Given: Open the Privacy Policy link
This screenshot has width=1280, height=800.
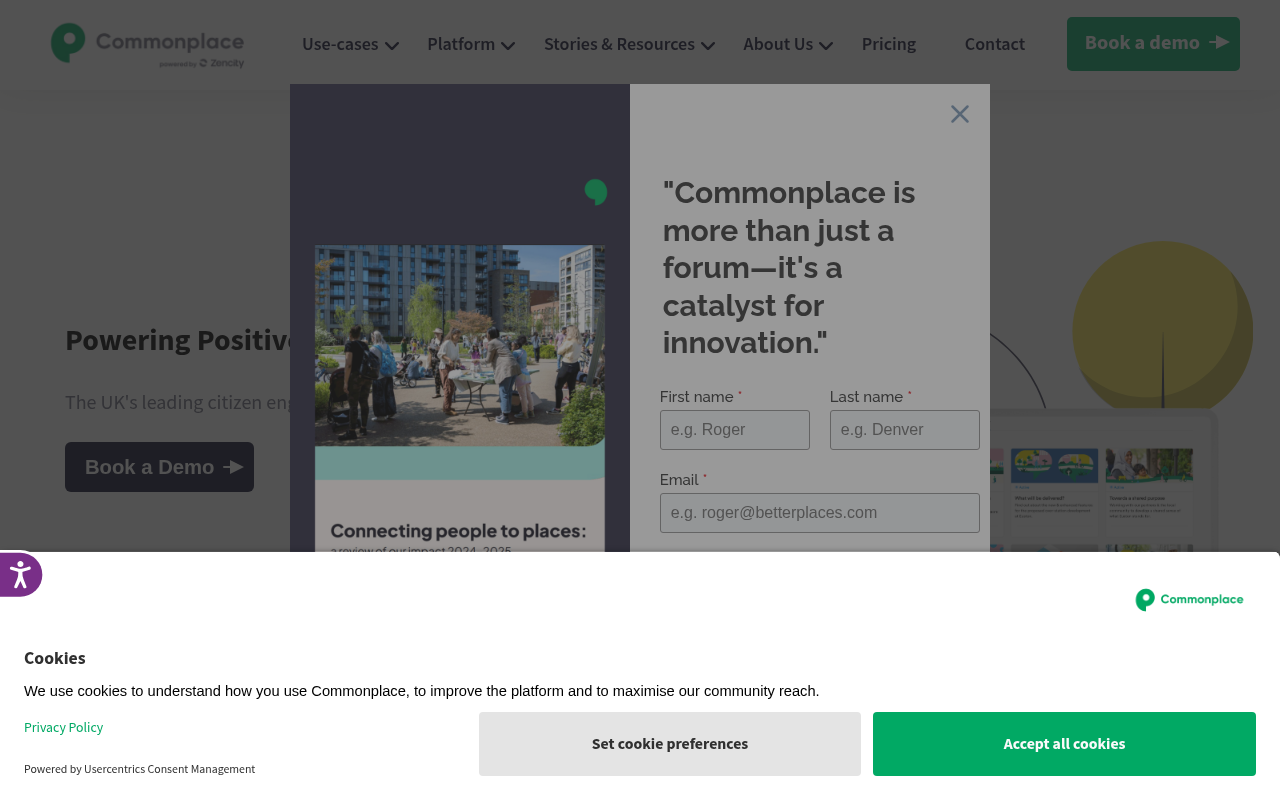Looking at the screenshot, I should [x=63, y=727].
